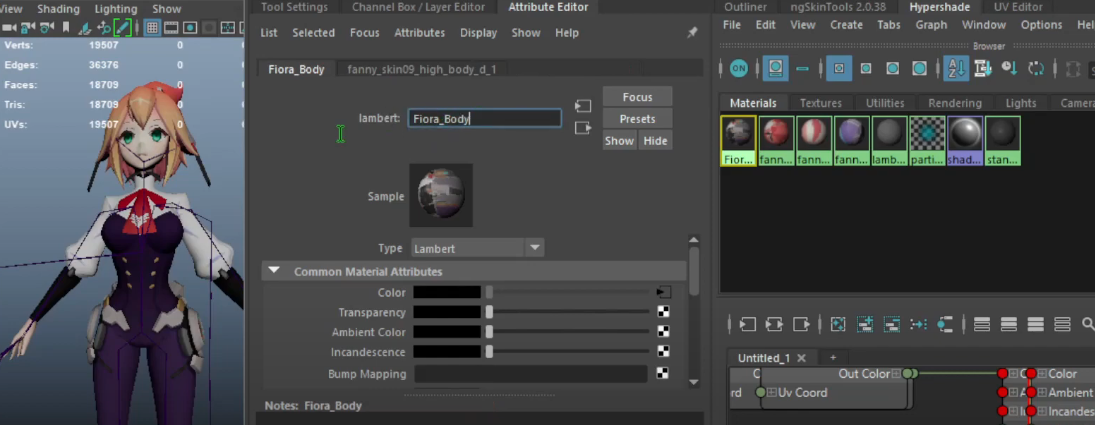The image size is (1095, 425).
Task: Click the Presets button
Action: (638, 119)
